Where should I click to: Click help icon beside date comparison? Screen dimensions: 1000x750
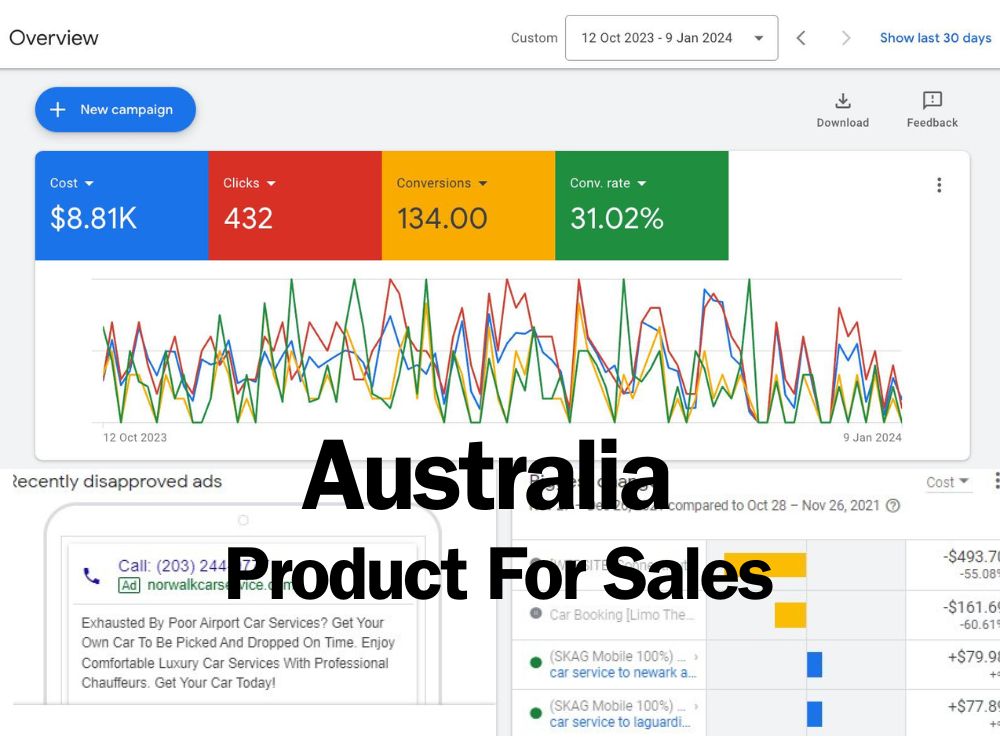(x=893, y=506)
